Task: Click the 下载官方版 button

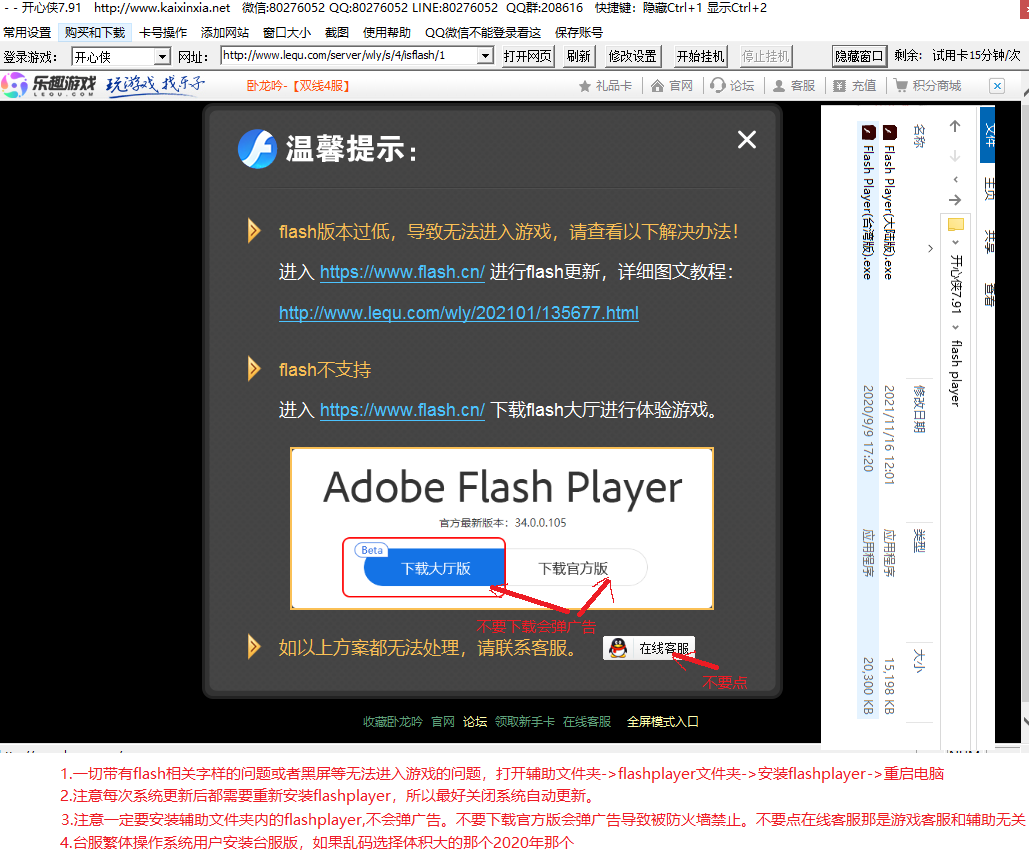Action: (x=574, y=568)
